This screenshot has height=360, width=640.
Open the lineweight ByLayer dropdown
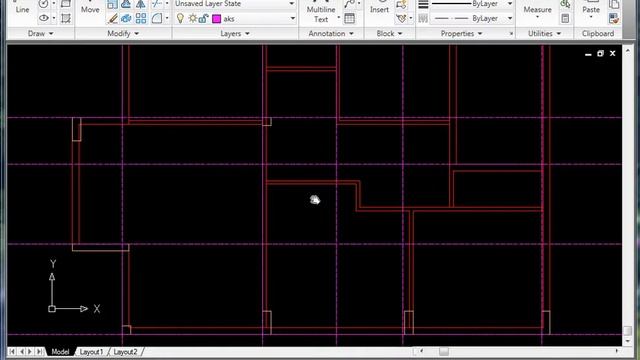510,4
